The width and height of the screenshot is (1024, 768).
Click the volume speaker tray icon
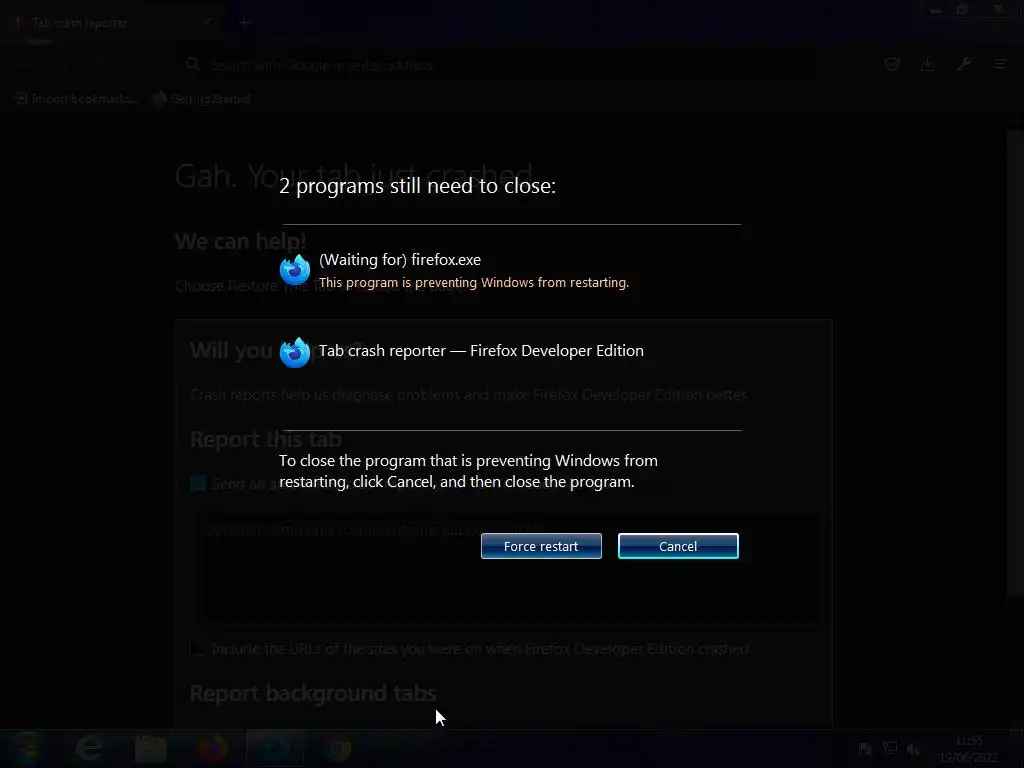(914, 749)
